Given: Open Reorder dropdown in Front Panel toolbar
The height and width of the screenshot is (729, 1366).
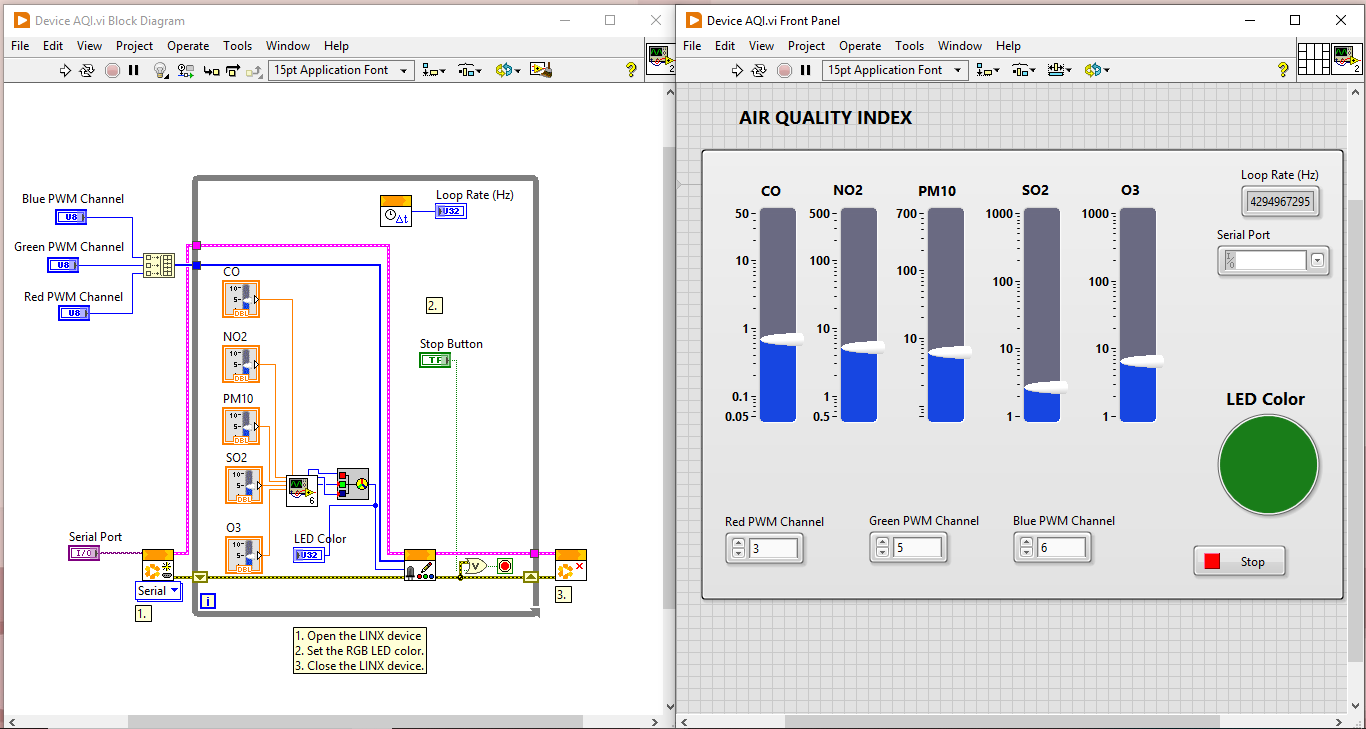Looking at the screenshot, I should pyautogui.click(x=1095, y=70).
